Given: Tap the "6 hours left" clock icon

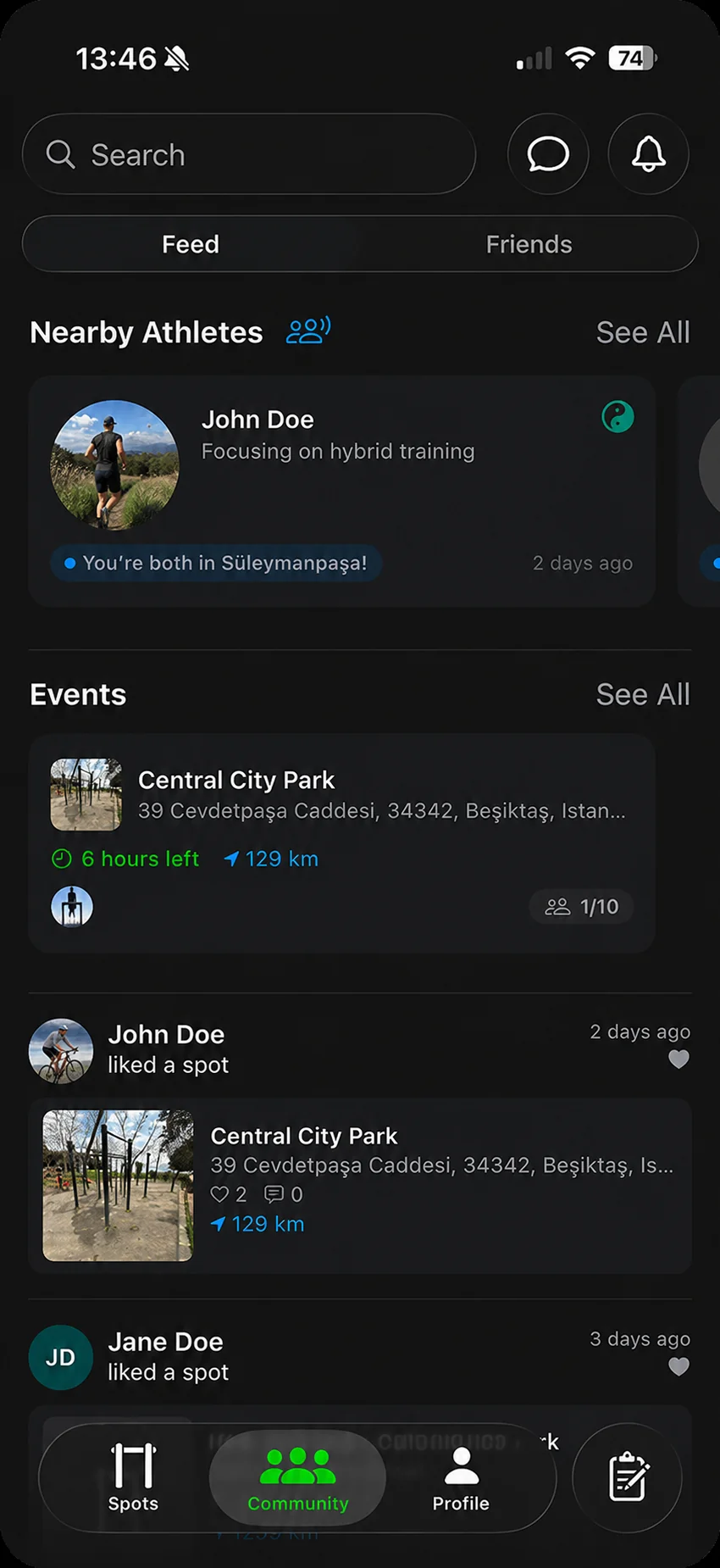Looking at the screenshot, I should pyautogui.click(x=62, y=859).
